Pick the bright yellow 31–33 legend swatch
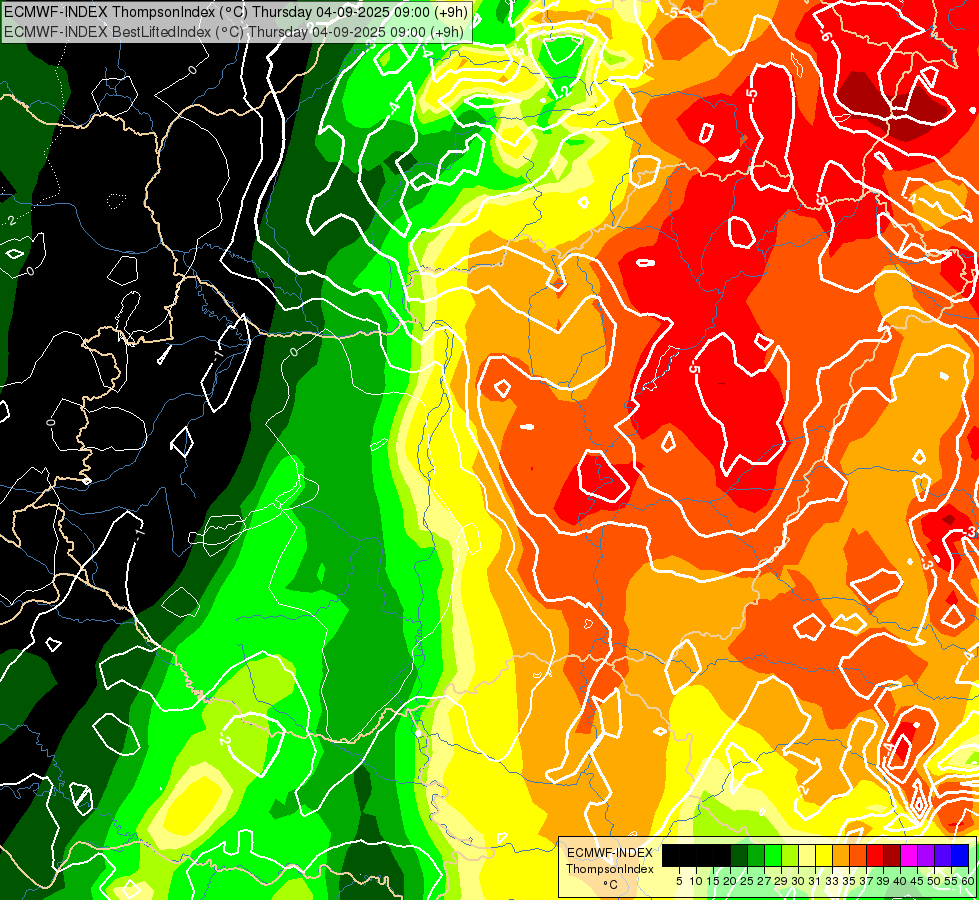979x900 pixels. click(x=824, y=855)
